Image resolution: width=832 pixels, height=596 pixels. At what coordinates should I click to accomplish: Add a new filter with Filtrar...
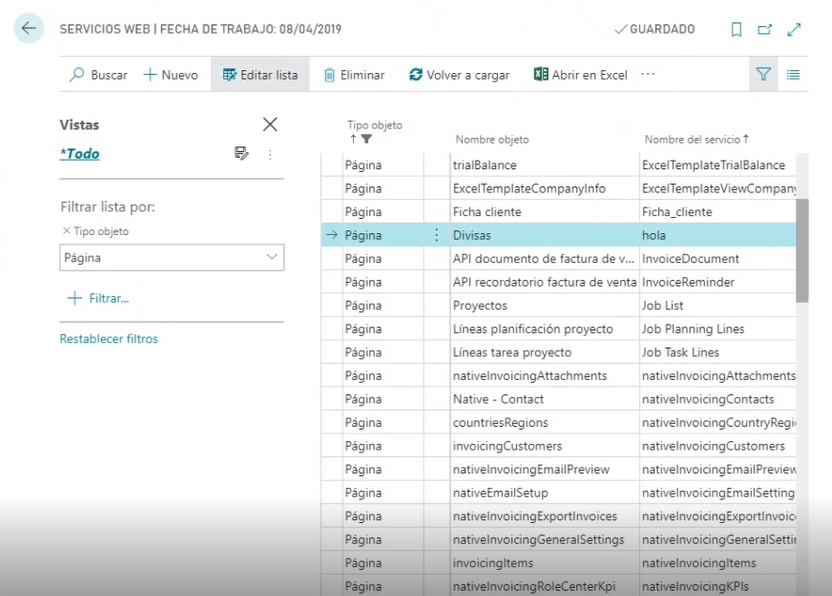(x=98, y=298)
